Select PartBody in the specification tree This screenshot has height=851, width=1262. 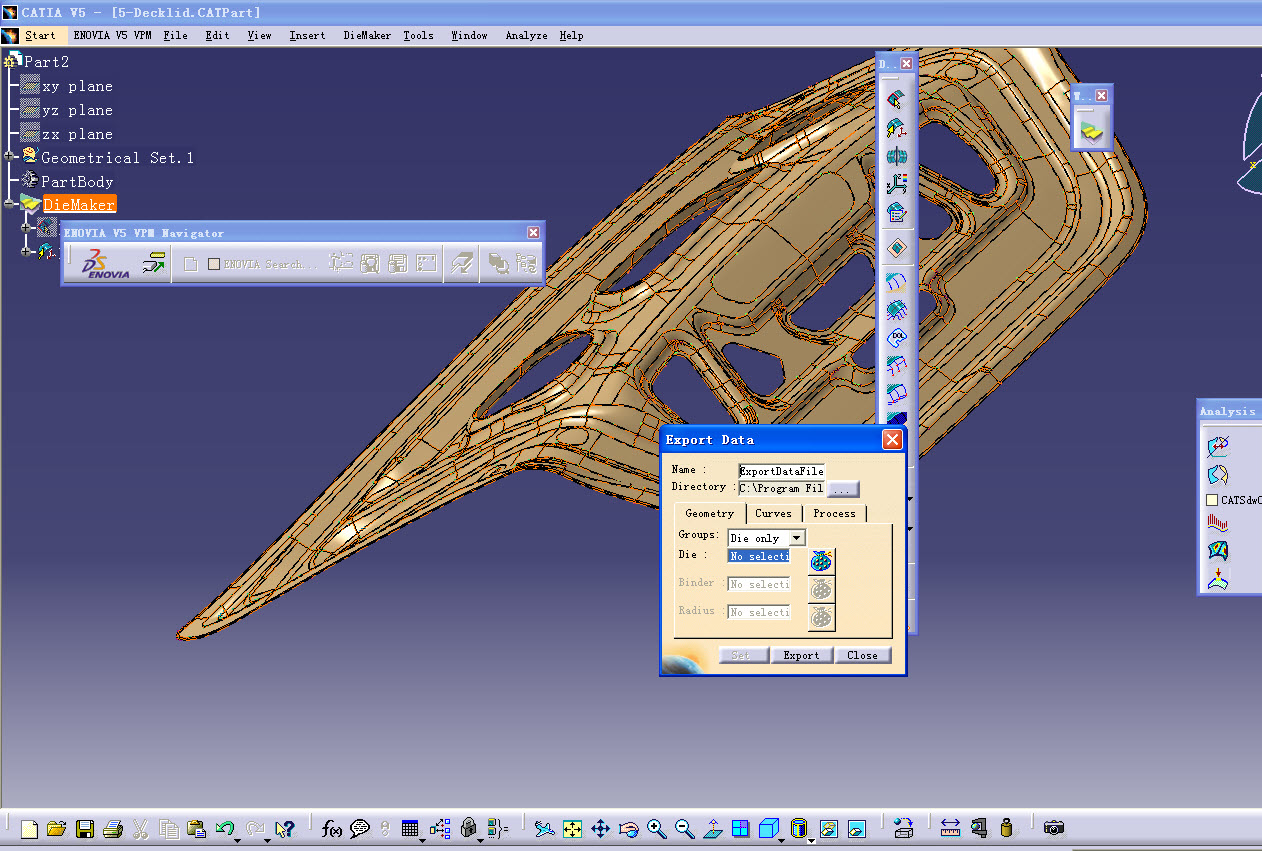tap(77, 182)
